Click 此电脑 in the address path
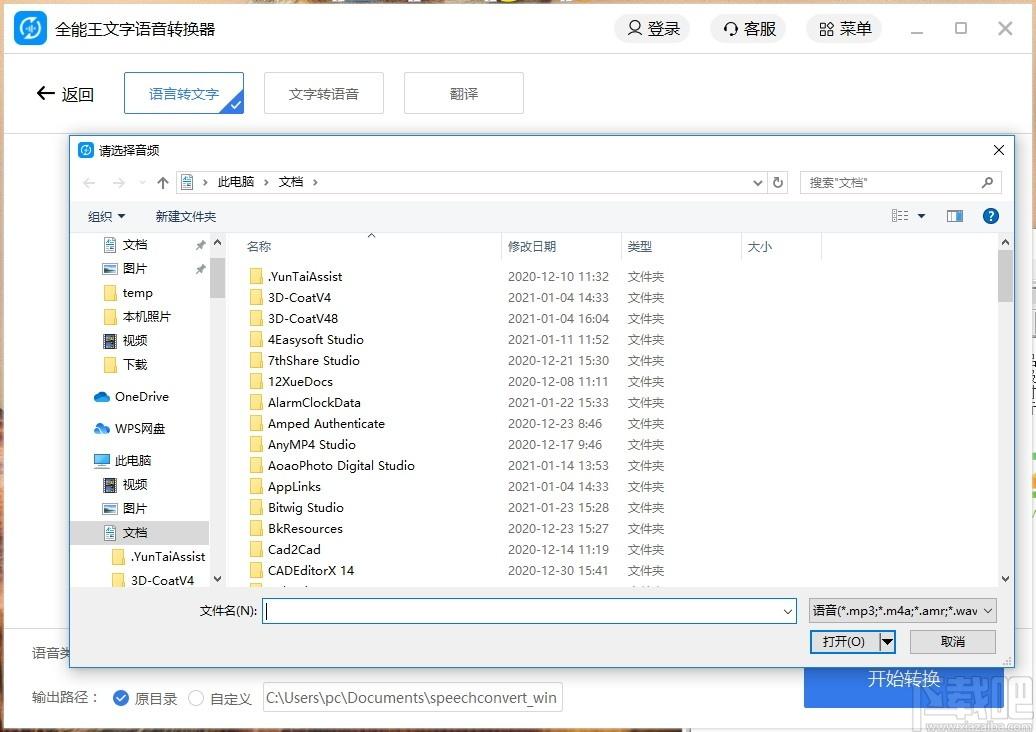1036x732 pixels. point(236,182)
